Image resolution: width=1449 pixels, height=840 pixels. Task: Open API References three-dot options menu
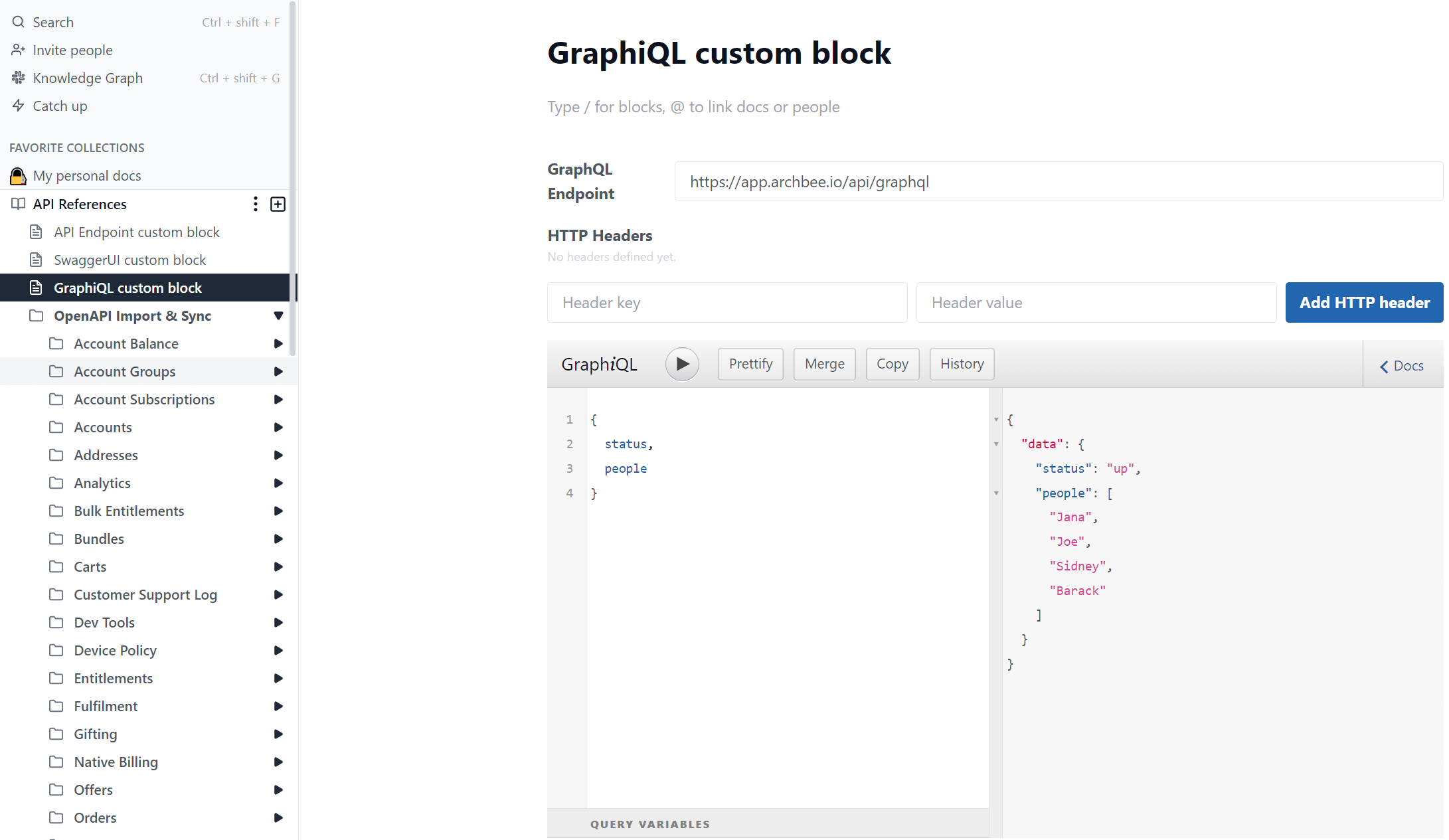pos(255,204)
